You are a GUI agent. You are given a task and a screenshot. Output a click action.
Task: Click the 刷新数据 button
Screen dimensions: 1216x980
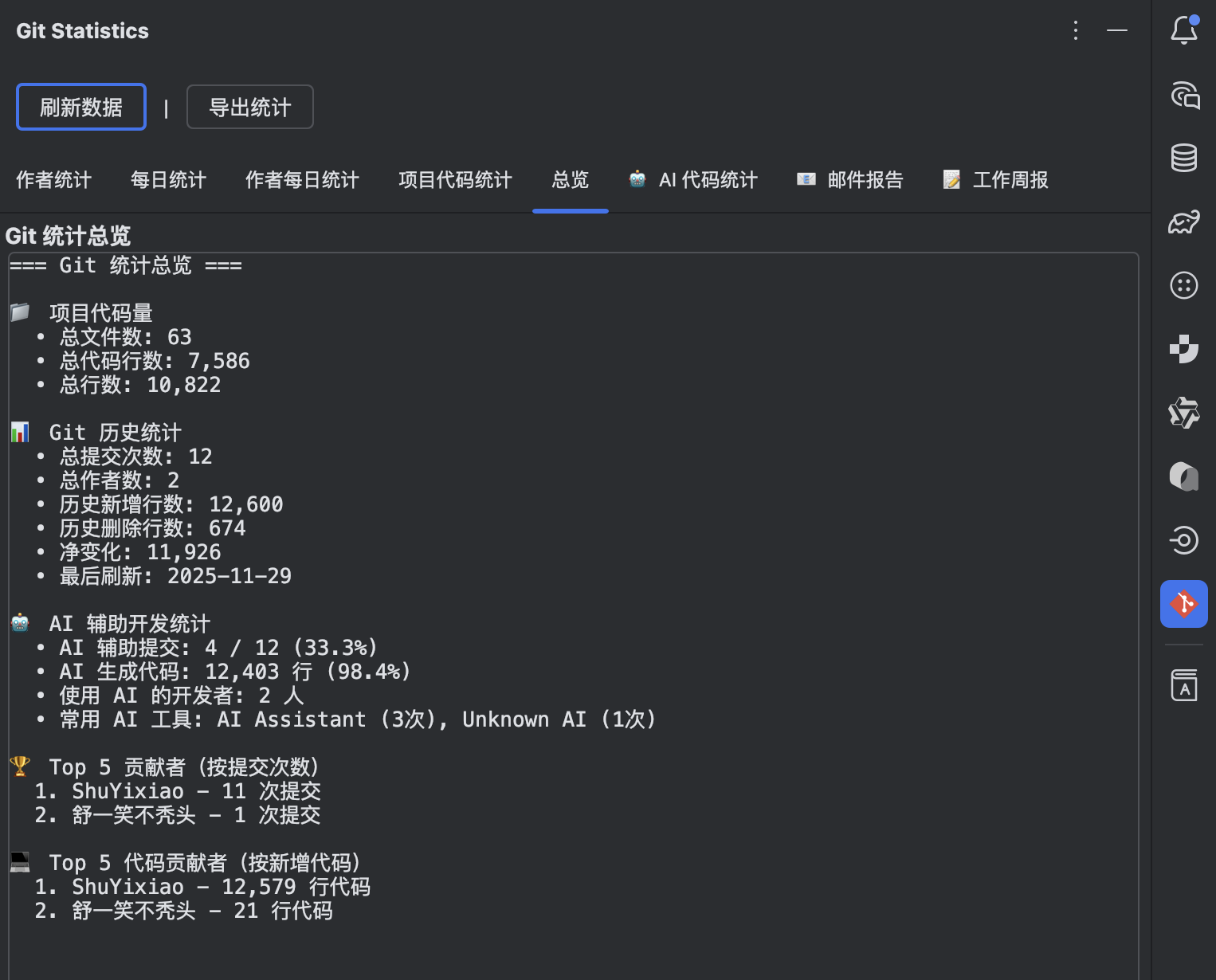[x=81, y=107]
